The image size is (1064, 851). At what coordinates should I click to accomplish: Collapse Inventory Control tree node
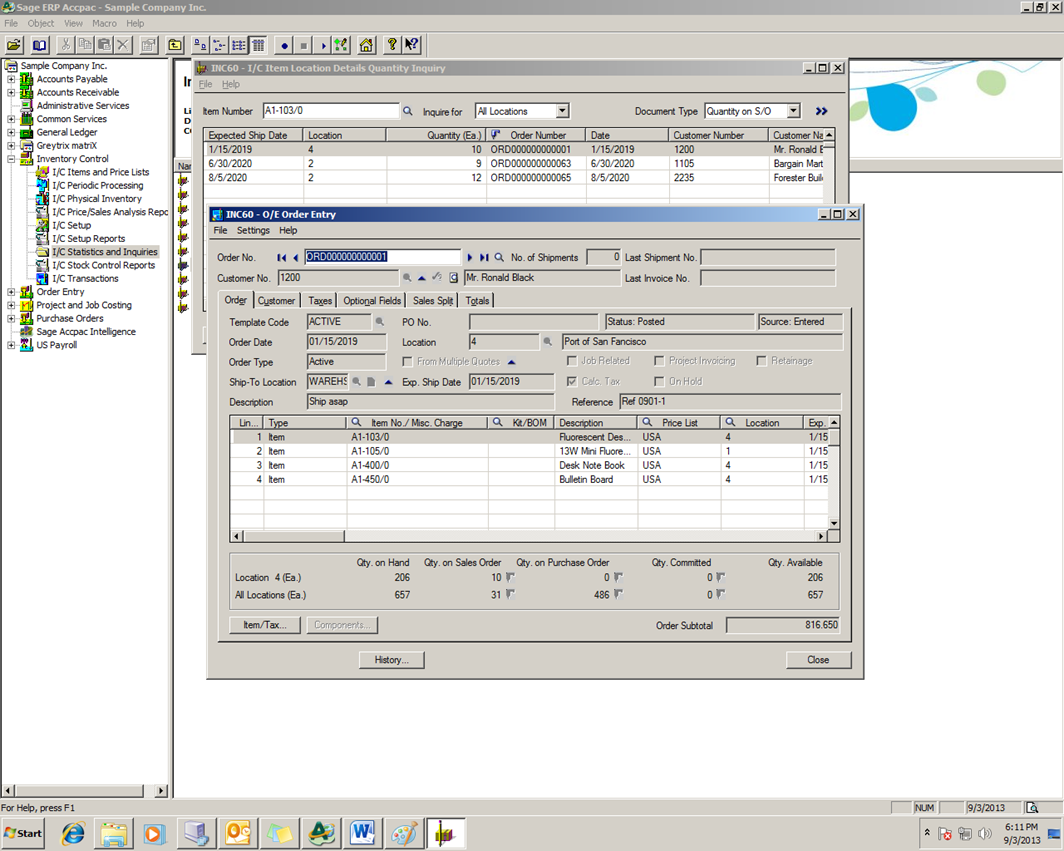11,159
